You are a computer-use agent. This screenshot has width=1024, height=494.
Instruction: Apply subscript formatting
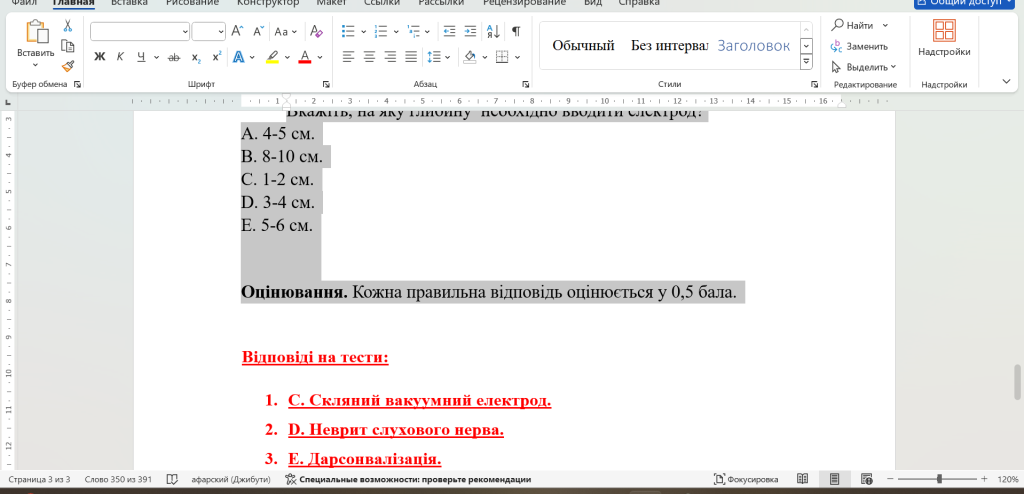point(196,57)
